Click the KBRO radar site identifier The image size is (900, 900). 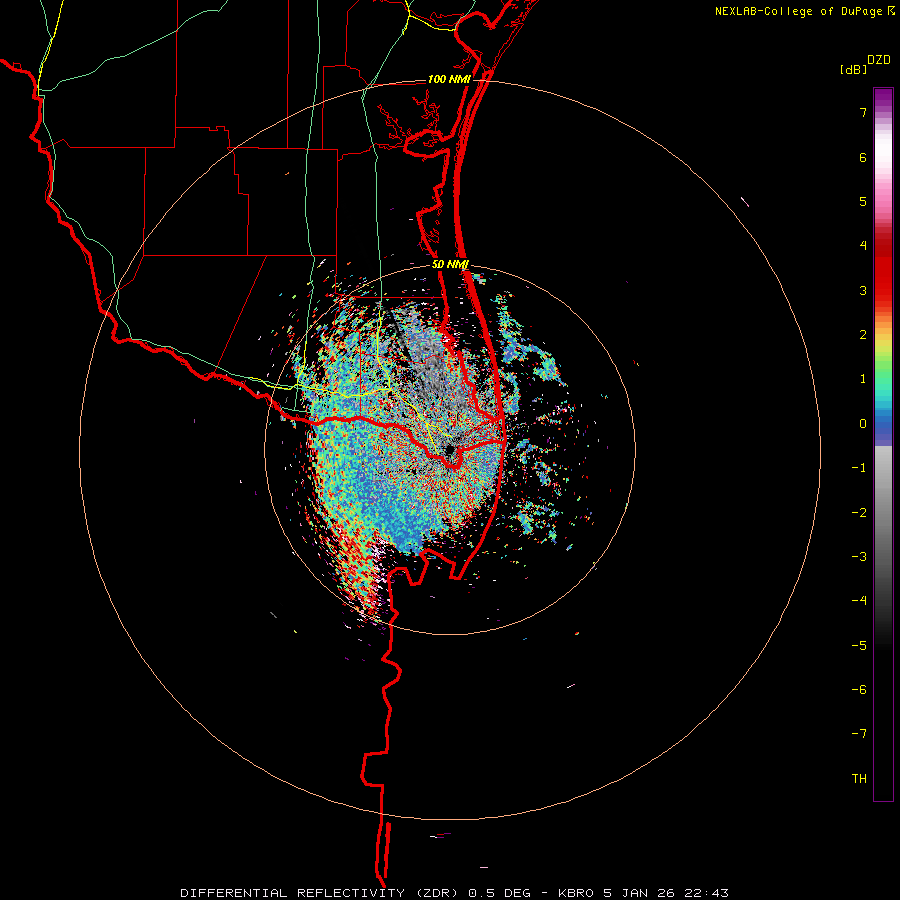click(x=577, y=893)
